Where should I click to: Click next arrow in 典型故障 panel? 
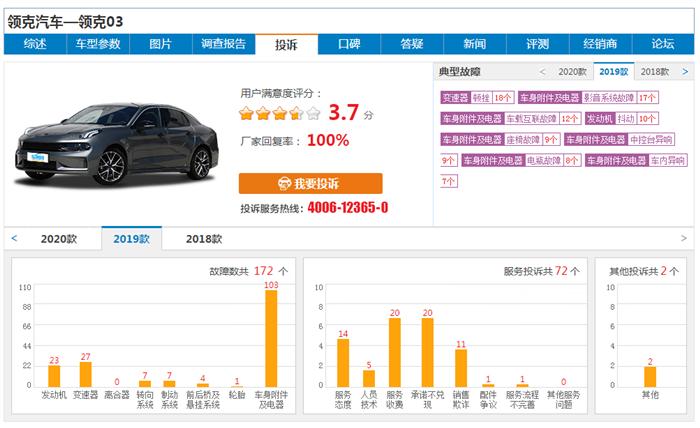coord(685,72)
